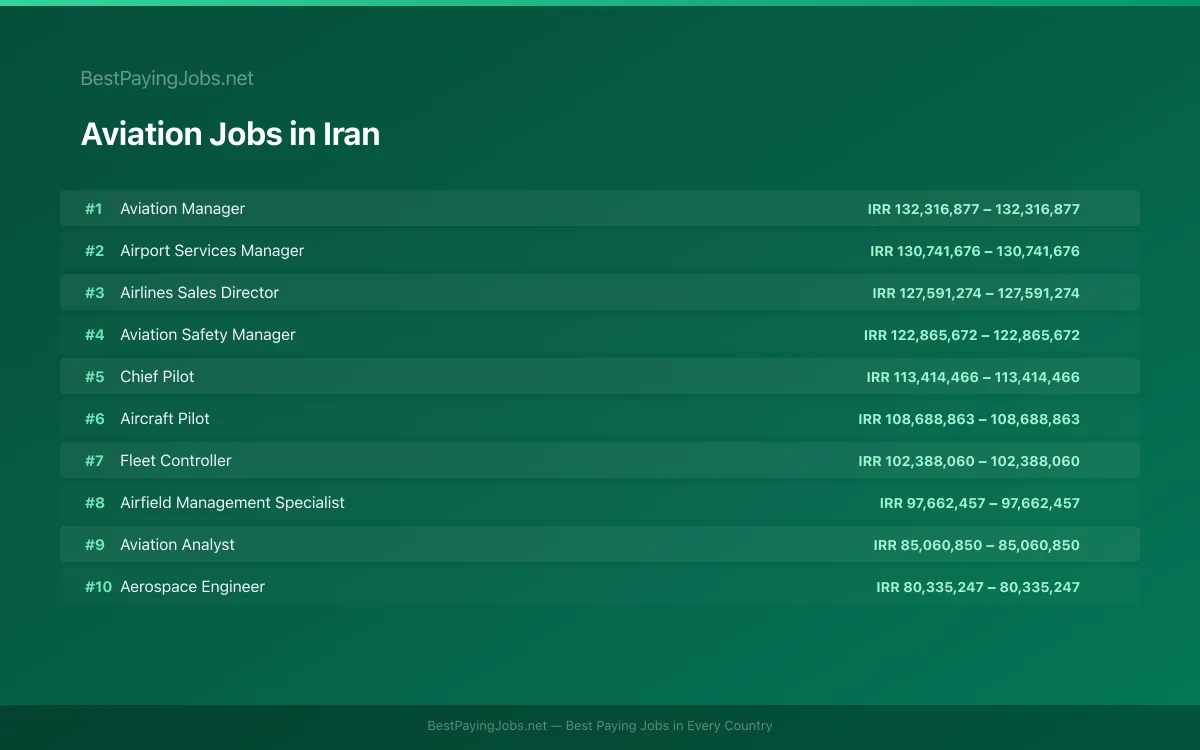Image resolution: width=1200 pixels, height=750 pixels.
Task: Select the Aviation Manager job title
Action: pyautogui.click(x=182, y=209)
